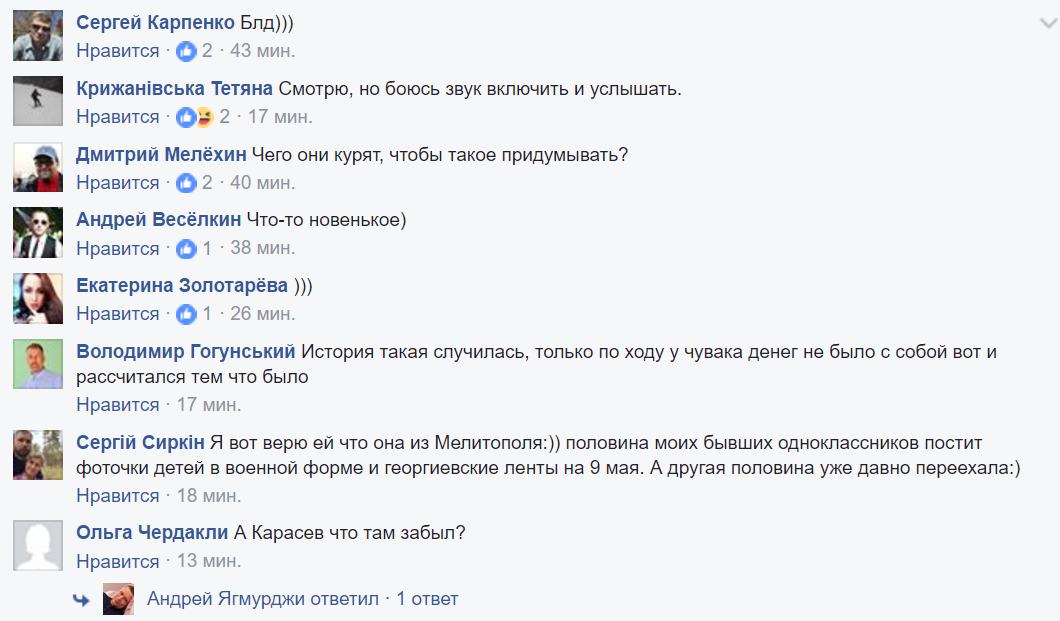Open Дмитрий Мелёхин's avatar thumbnail
The image size is (1060, 621).
(38, 168)
